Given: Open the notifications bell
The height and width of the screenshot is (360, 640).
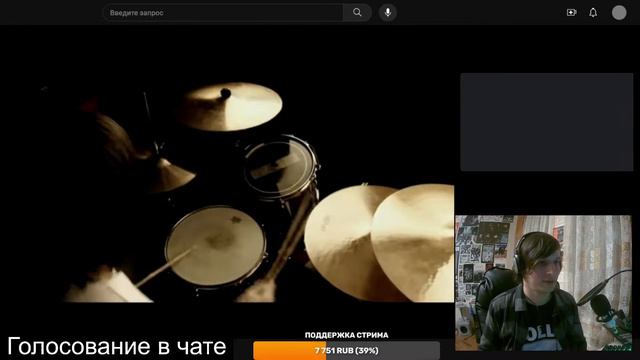Looking at the screenshot, I should pos(593,13).
